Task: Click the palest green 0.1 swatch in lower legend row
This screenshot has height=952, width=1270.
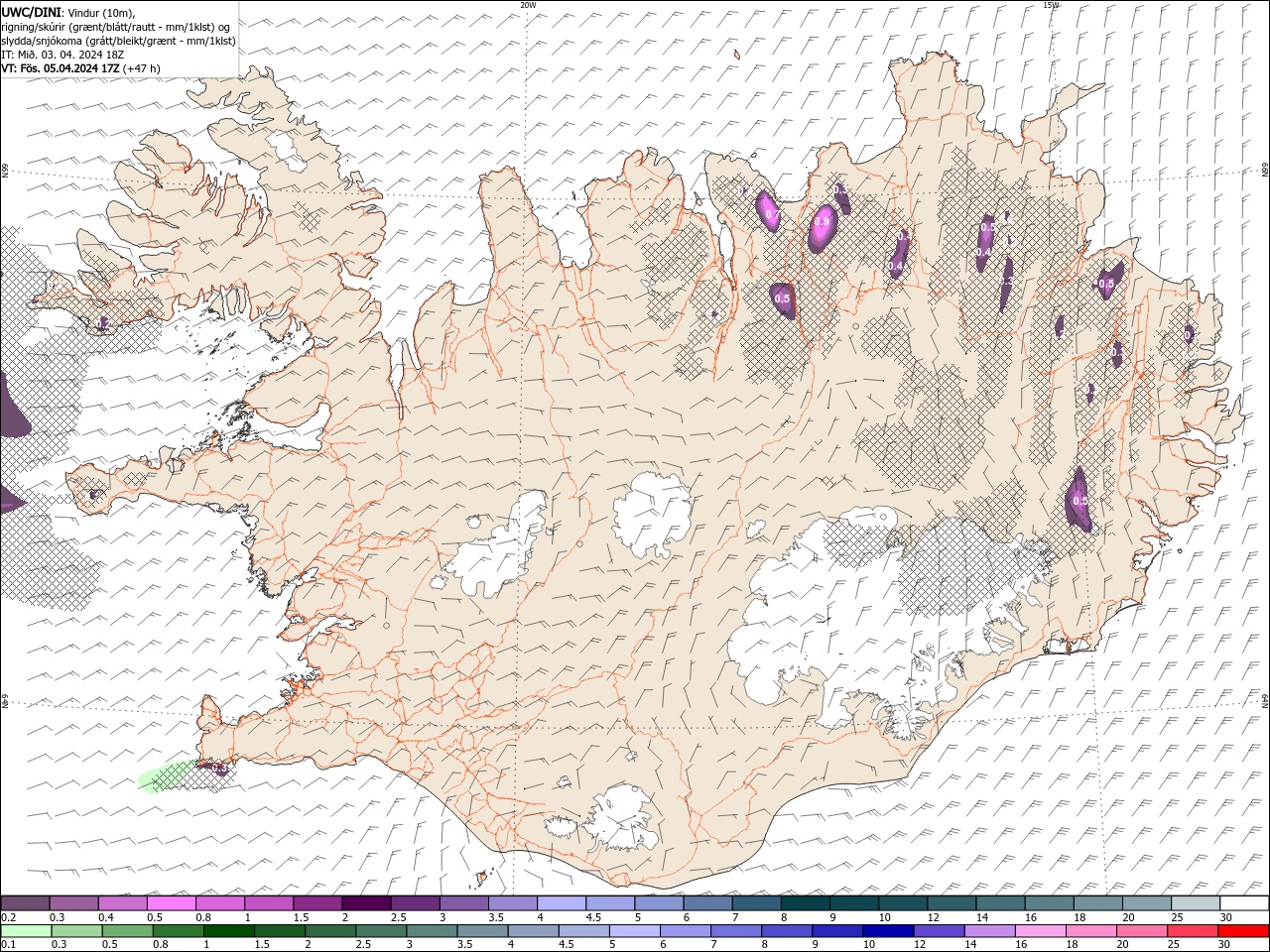Action: pos(26,930)
